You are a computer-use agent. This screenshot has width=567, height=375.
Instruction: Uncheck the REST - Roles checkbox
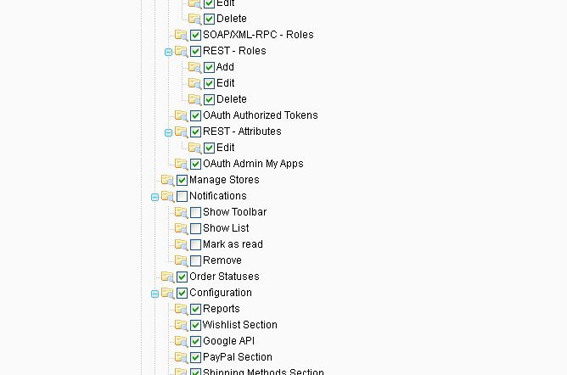(x=195, y=51)
